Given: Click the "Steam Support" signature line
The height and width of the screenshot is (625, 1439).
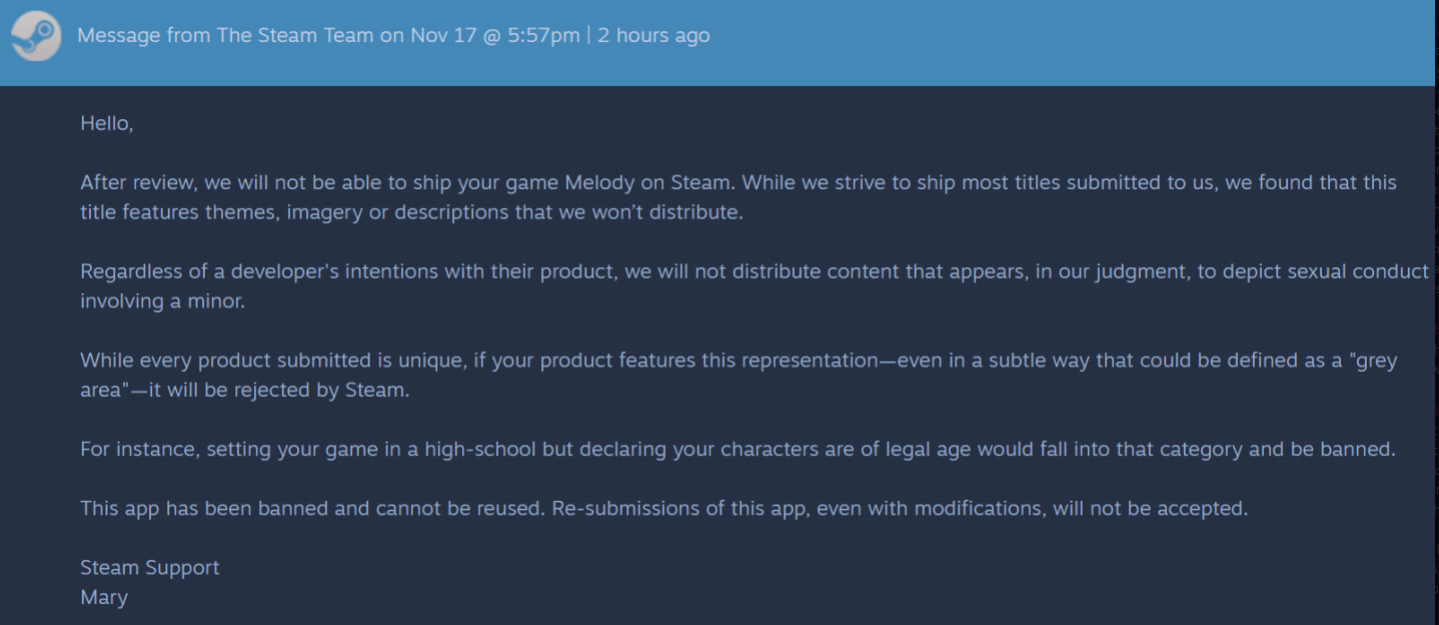Looking at the screenshot, I should [x=149, y=568].
